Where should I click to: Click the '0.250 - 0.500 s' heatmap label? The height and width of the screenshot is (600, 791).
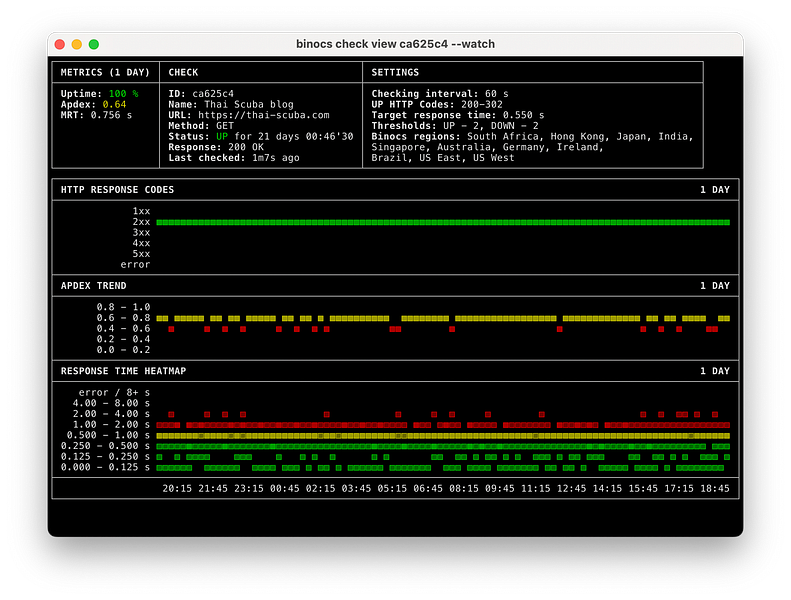[x=105, y=446]
